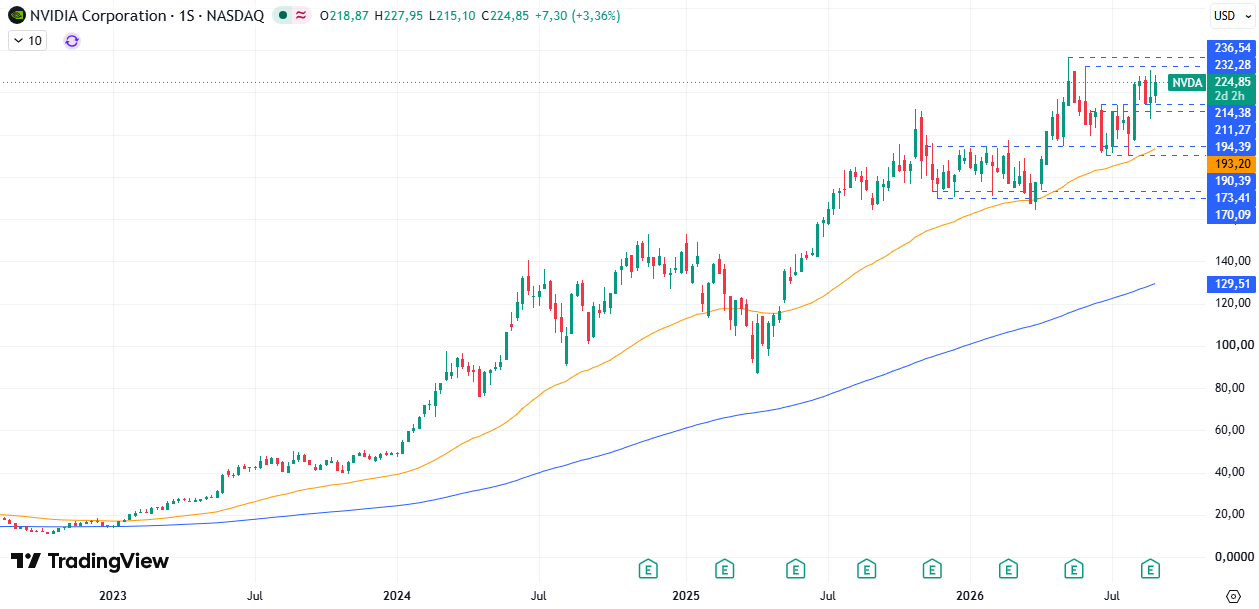
Task: Click the first earnings E marker
Action: pyautogui.click(x=648, y=570)
